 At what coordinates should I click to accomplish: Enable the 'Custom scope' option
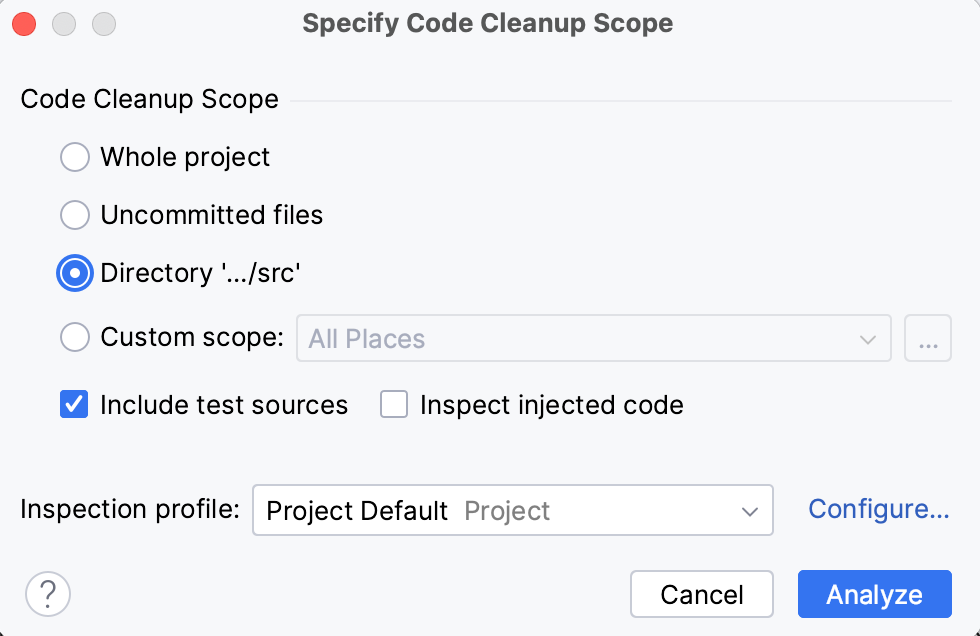click(x=74, y=338)
